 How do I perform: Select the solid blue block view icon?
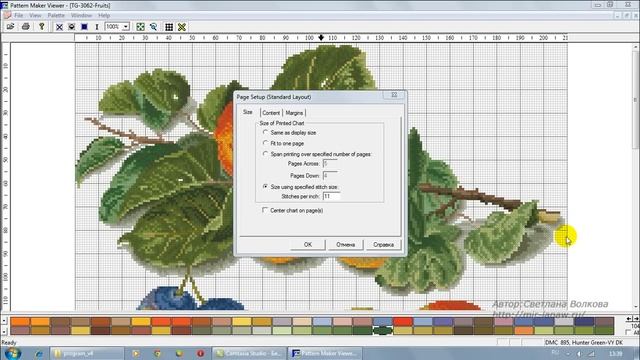point(84,27)
